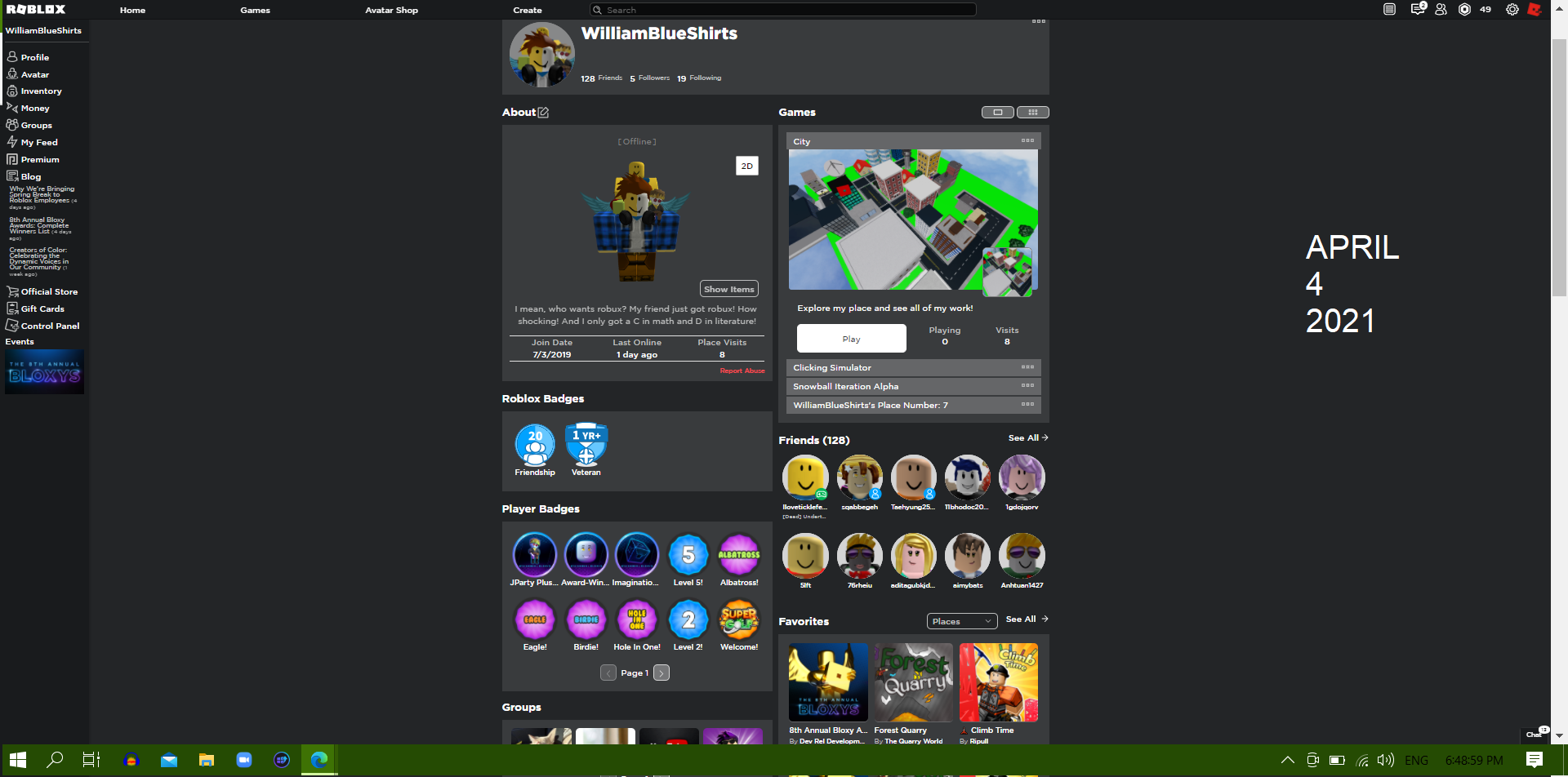Open the Games tab in the navbar
The height and width of the screenshot is (777, 1568).
255,10
